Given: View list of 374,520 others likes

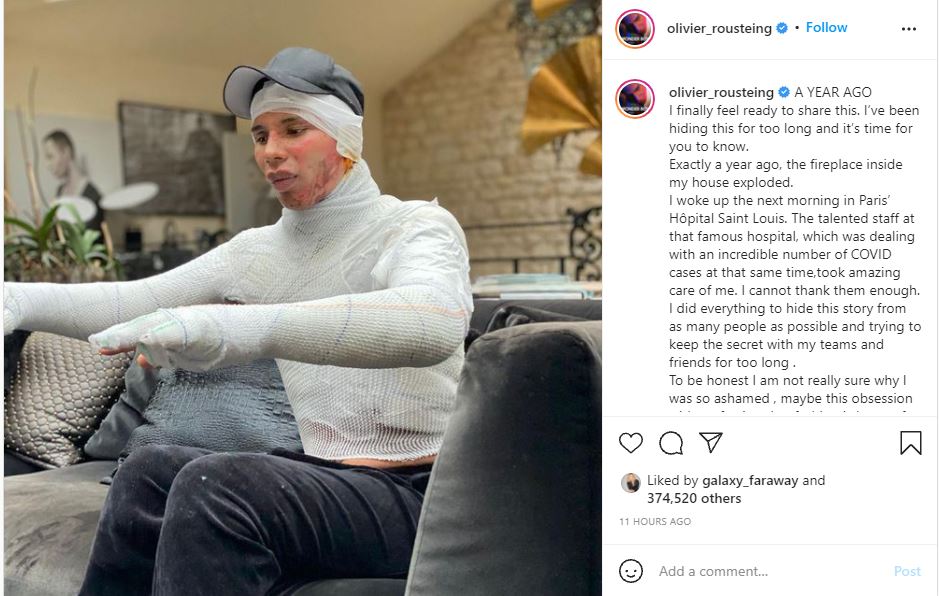Looking at the screenshot, I should tap(693, 498).
